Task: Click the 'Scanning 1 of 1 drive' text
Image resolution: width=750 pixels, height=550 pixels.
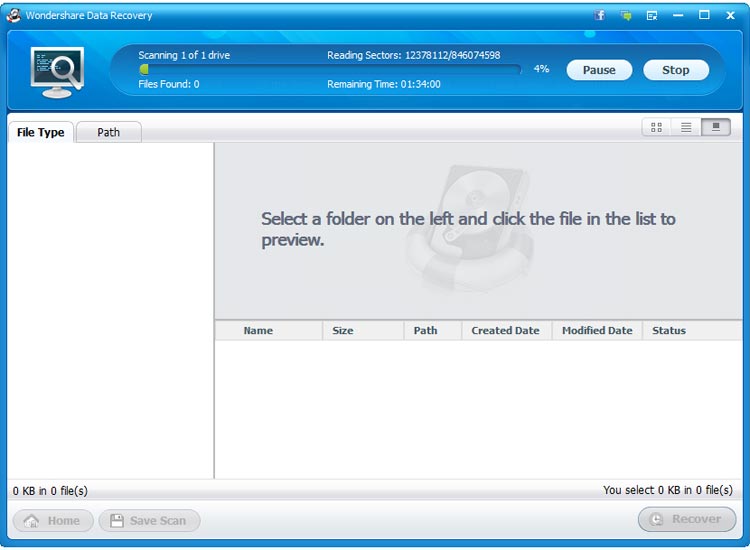Action: pyautogui.click(x=184, y=55)
